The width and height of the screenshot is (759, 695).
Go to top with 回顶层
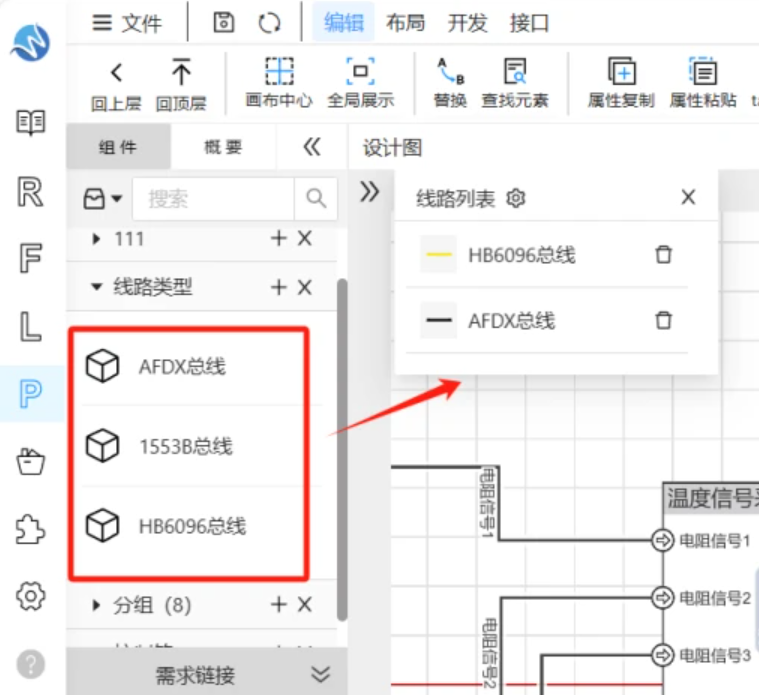[181, 84]
